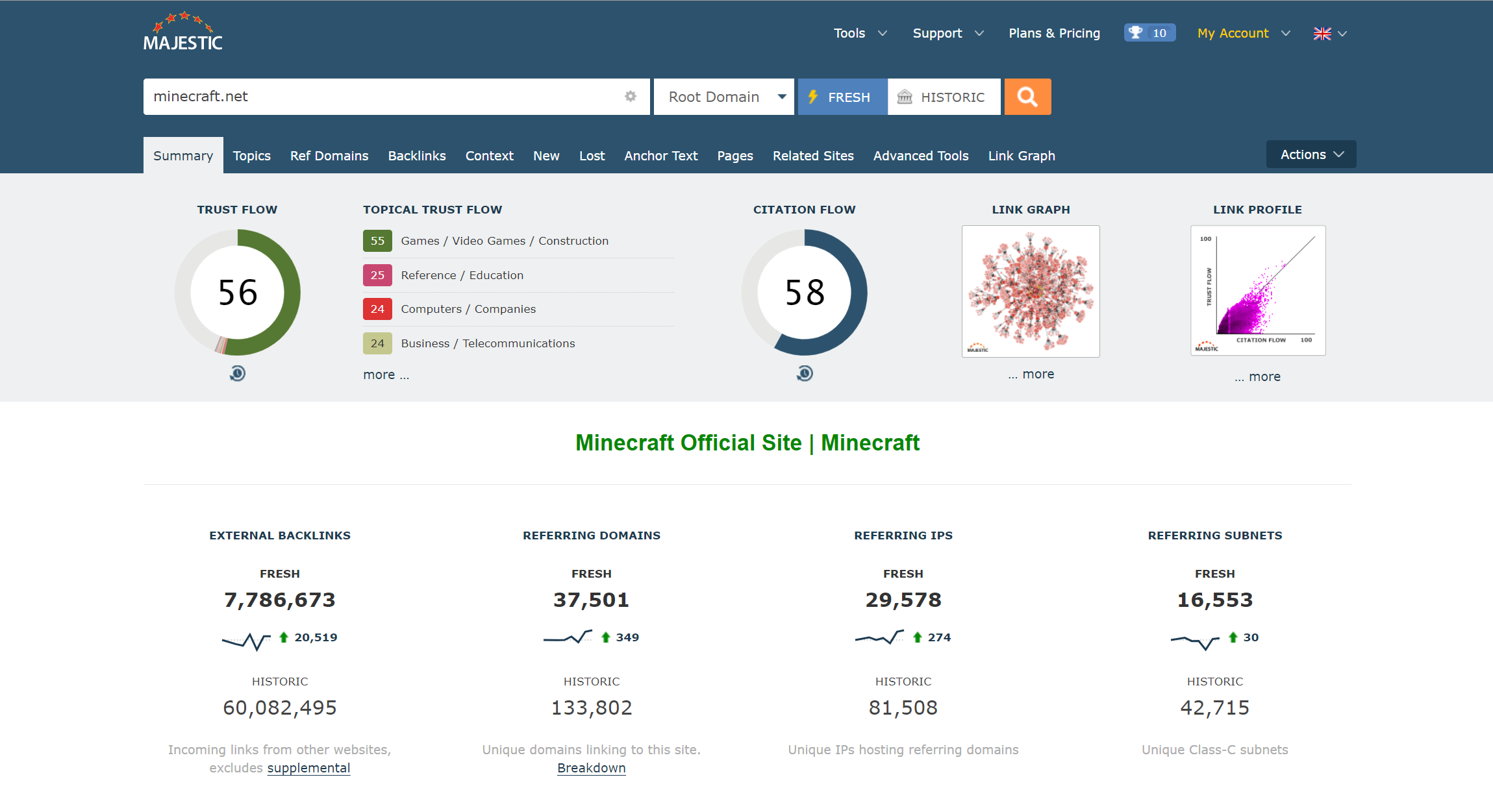Viewport: 1493px width, 812px height.
Task: Expand the language chevron dropdown
Action: (x=1342, y=34)
